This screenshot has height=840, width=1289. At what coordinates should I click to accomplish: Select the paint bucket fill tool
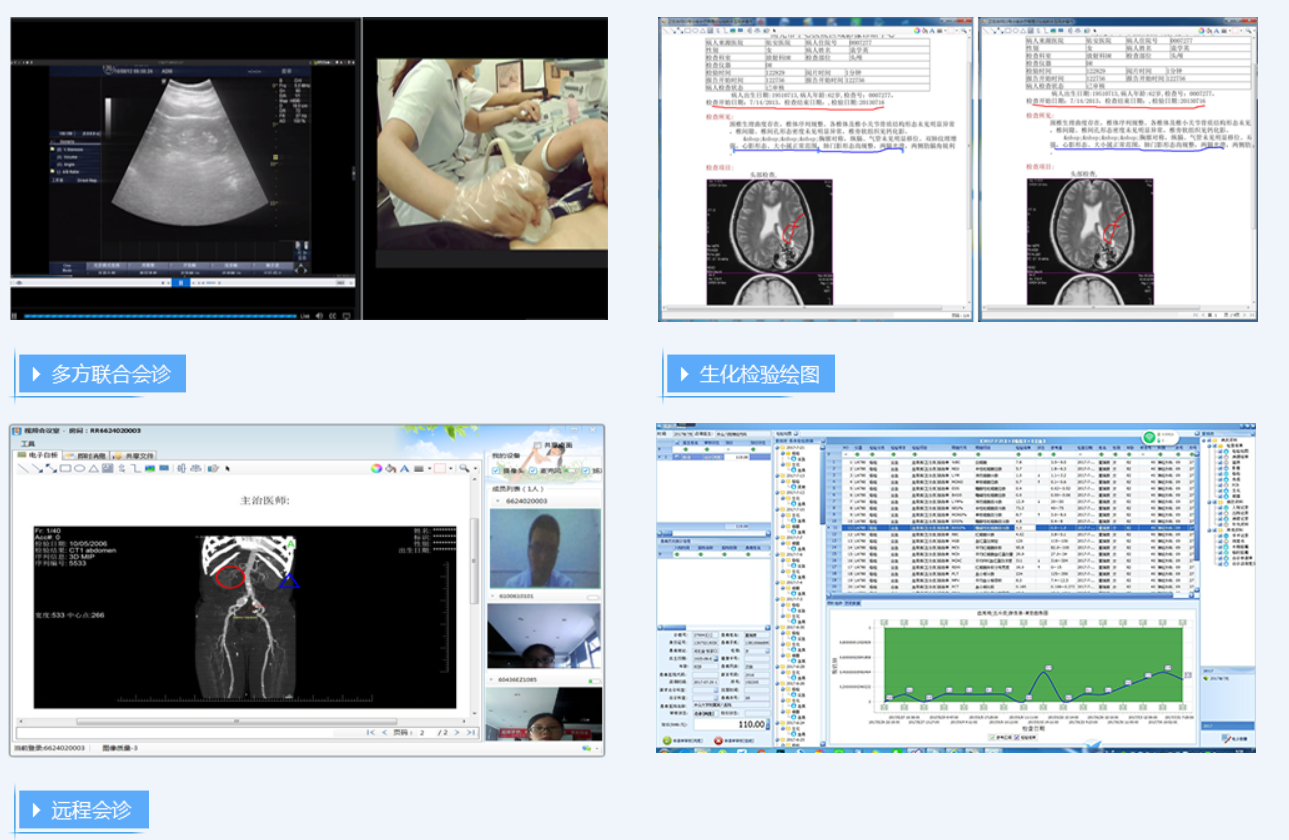[391, 468]
